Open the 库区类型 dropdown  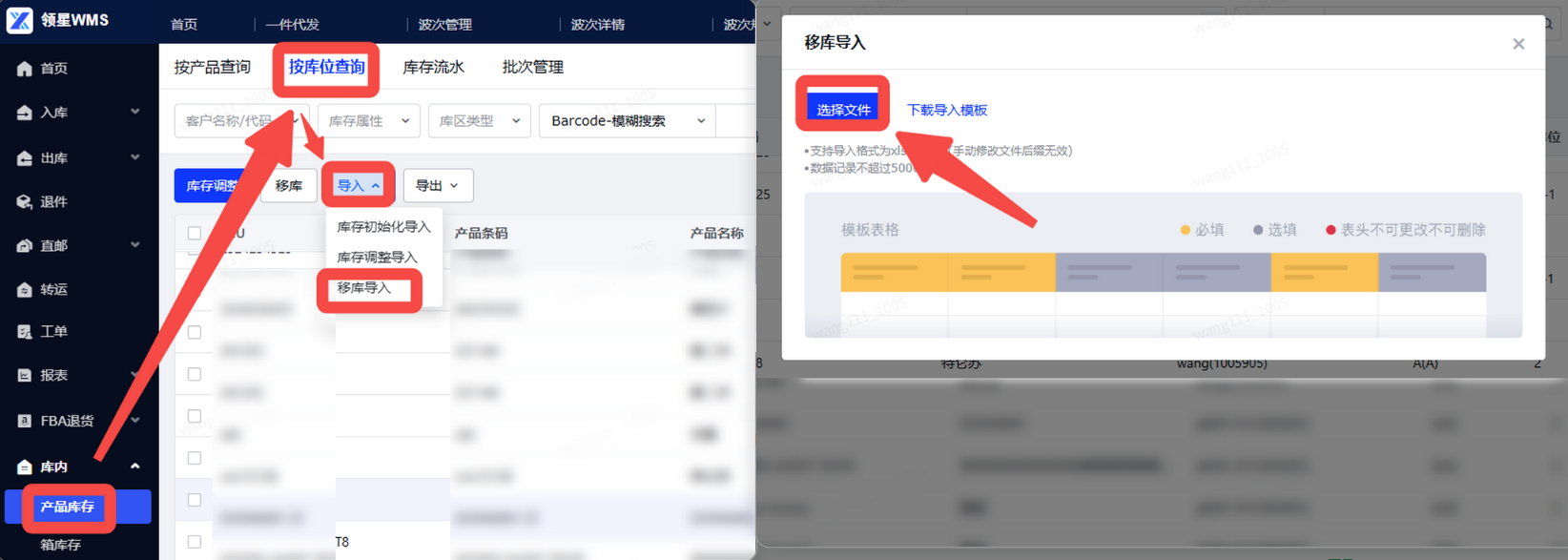click(x=480, y=121)
